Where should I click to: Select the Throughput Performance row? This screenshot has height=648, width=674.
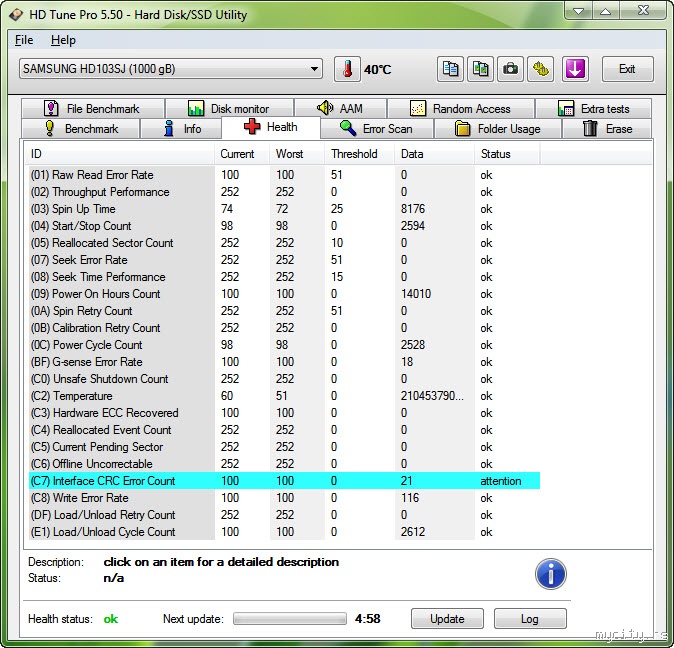click(x=285, y=192)
